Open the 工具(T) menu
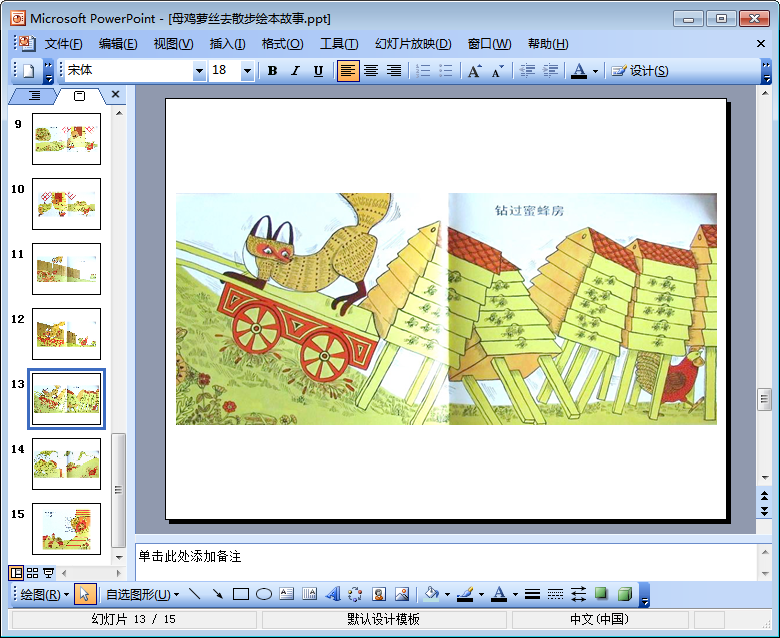The height and width of the screenshot is (638, 780). click(x=339, y=44)
